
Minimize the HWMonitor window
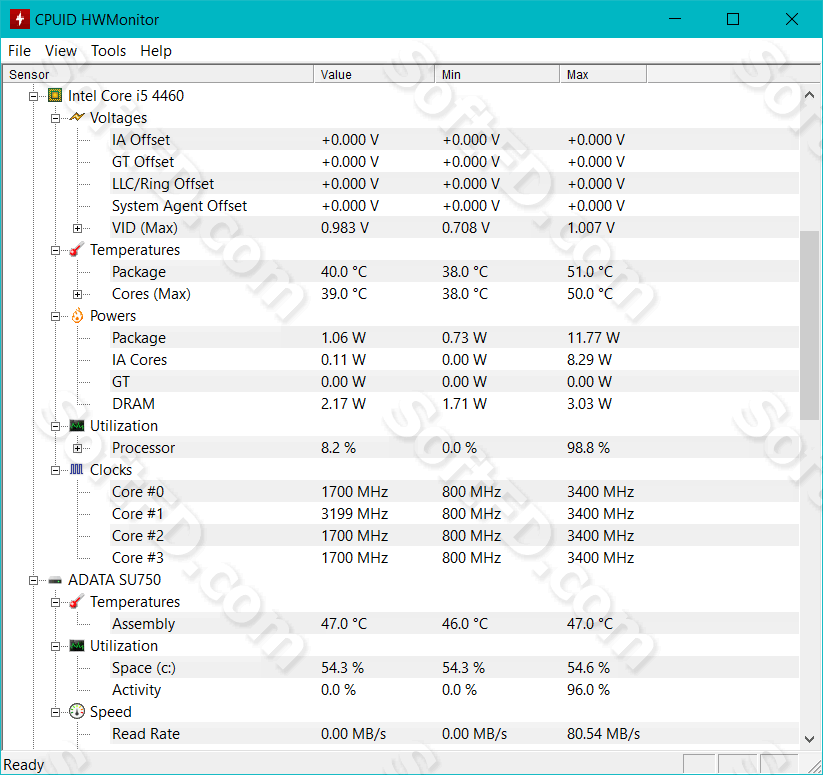click(x=675, y=19)
